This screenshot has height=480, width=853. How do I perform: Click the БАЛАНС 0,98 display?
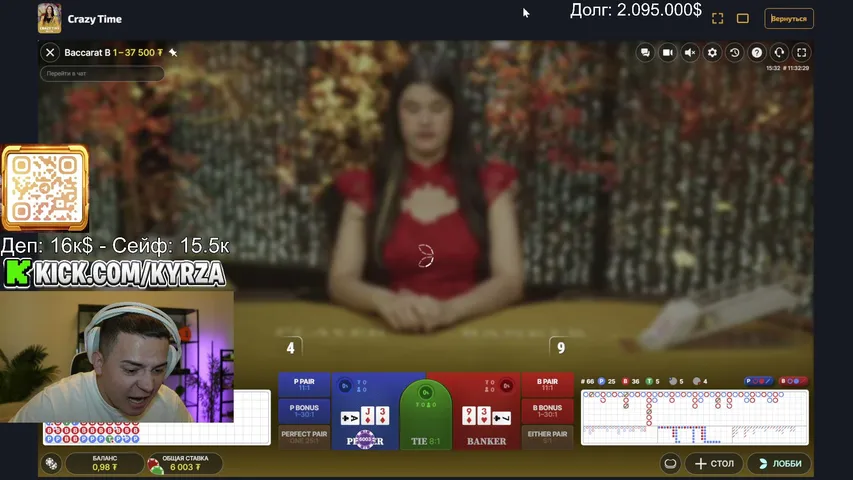[104, 463]
